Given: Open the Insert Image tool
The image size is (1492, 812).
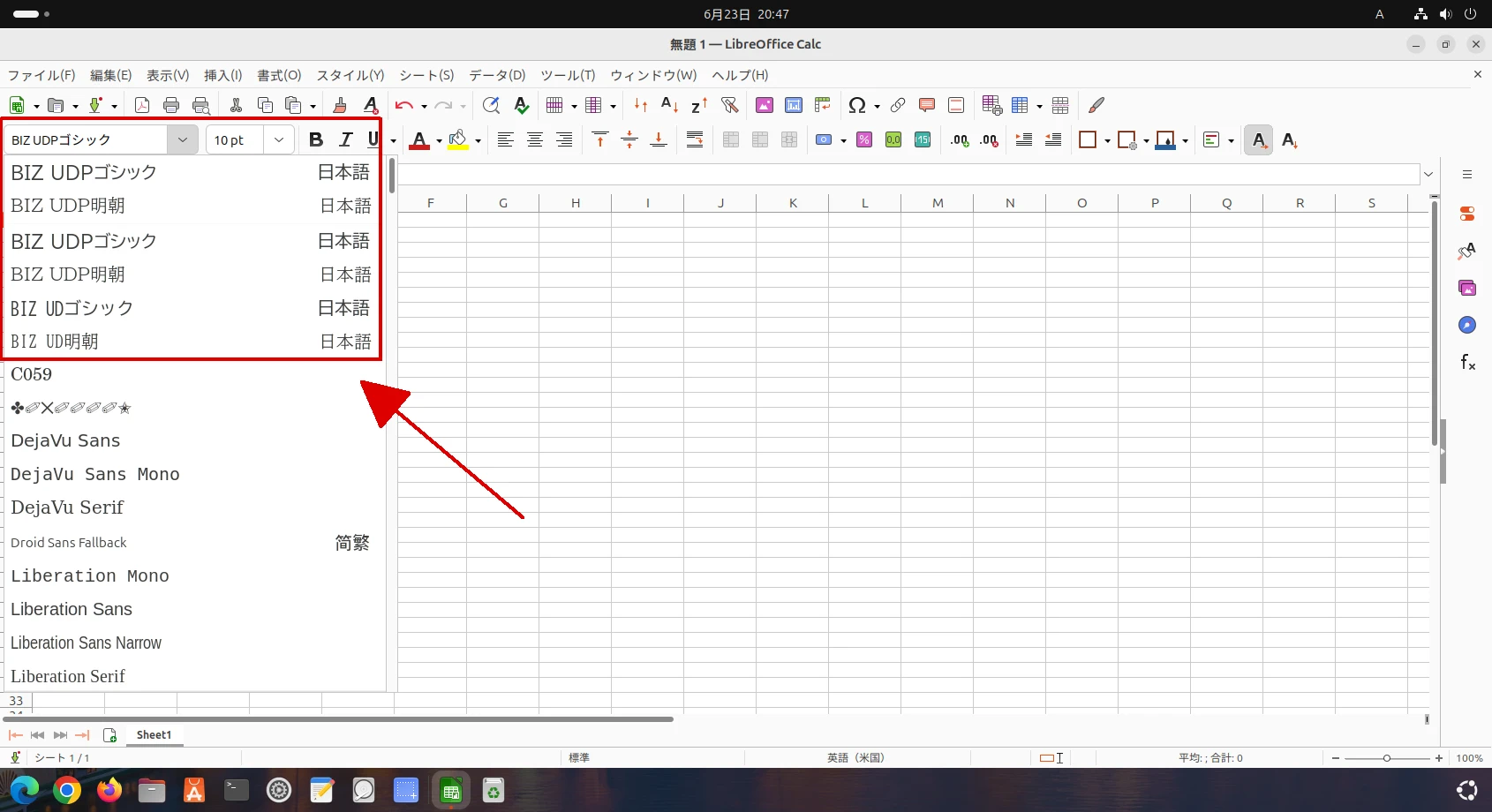Looking at the screenshot, I should [x=765, y=105].
